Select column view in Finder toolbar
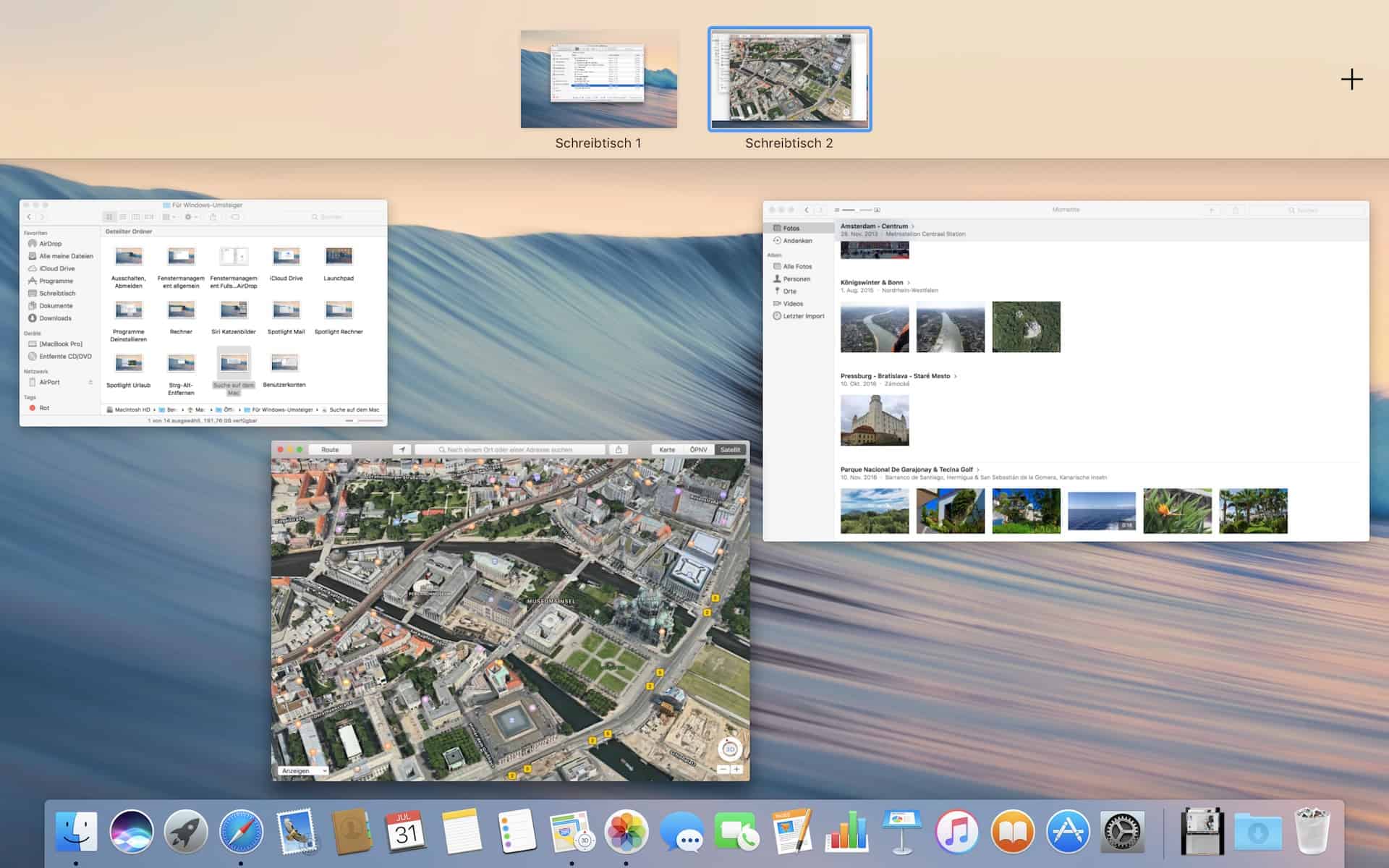1389x868 pixels. click(x=135, y=217)
